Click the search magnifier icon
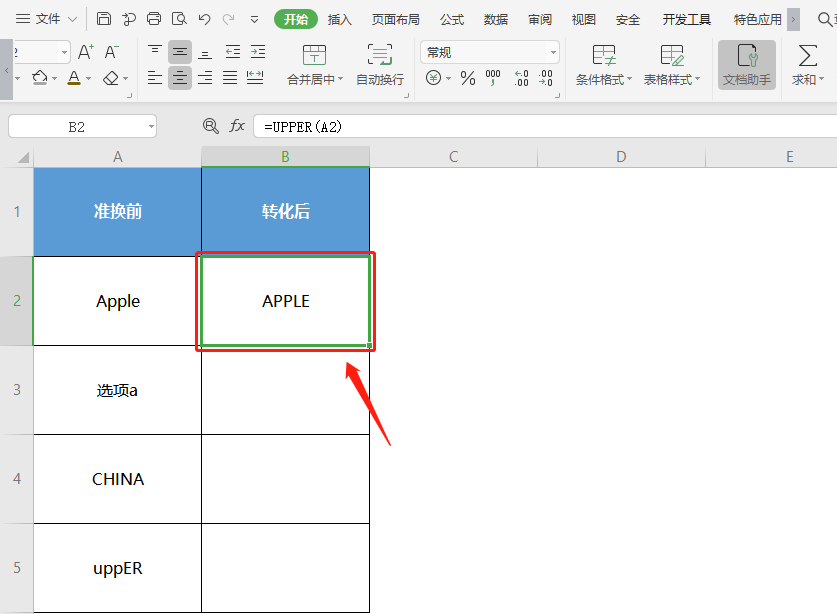 (825, 20)
